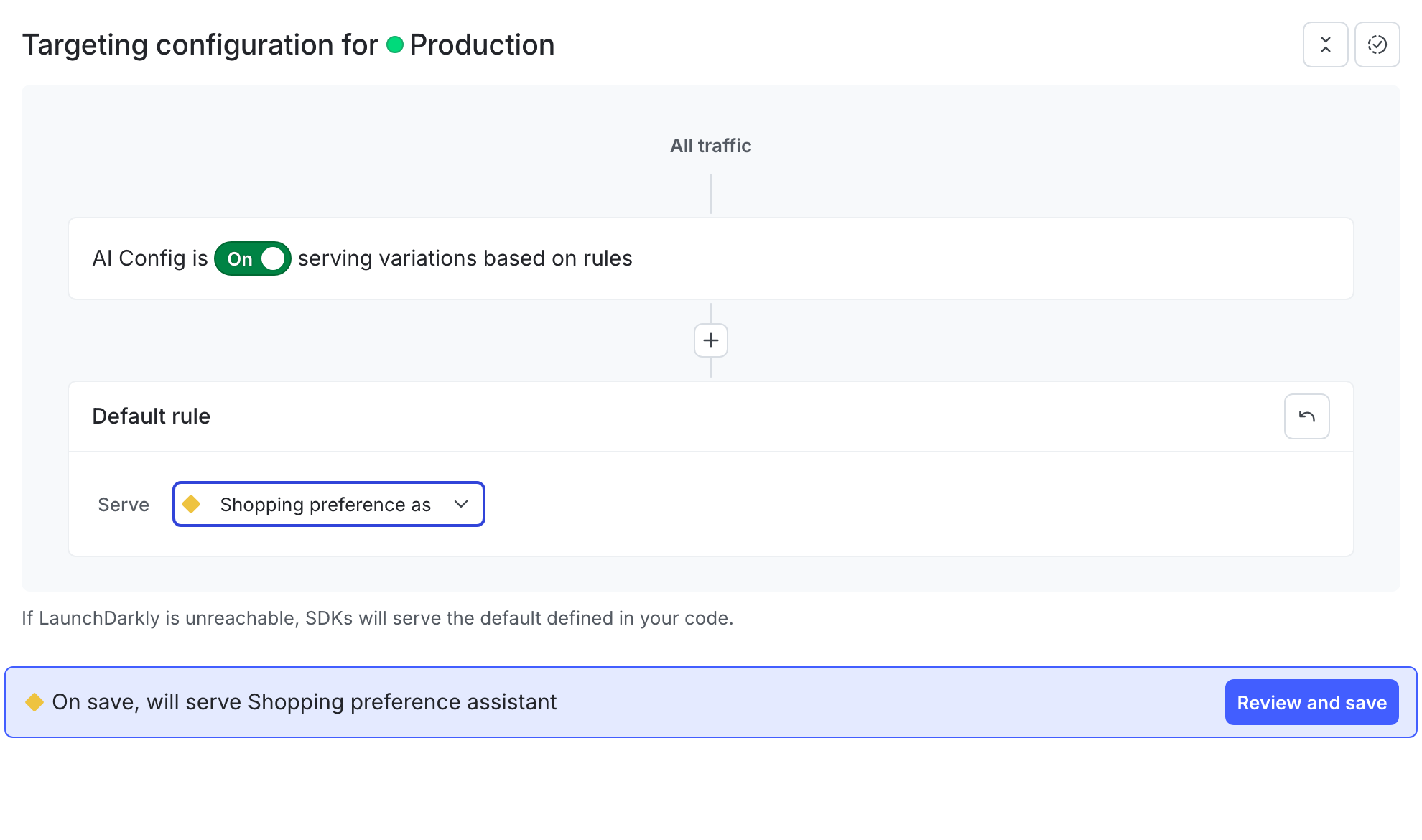1422x840 pixels.
Task: Click the yellow diamond icon in the save banner
Action: (34, 702)
